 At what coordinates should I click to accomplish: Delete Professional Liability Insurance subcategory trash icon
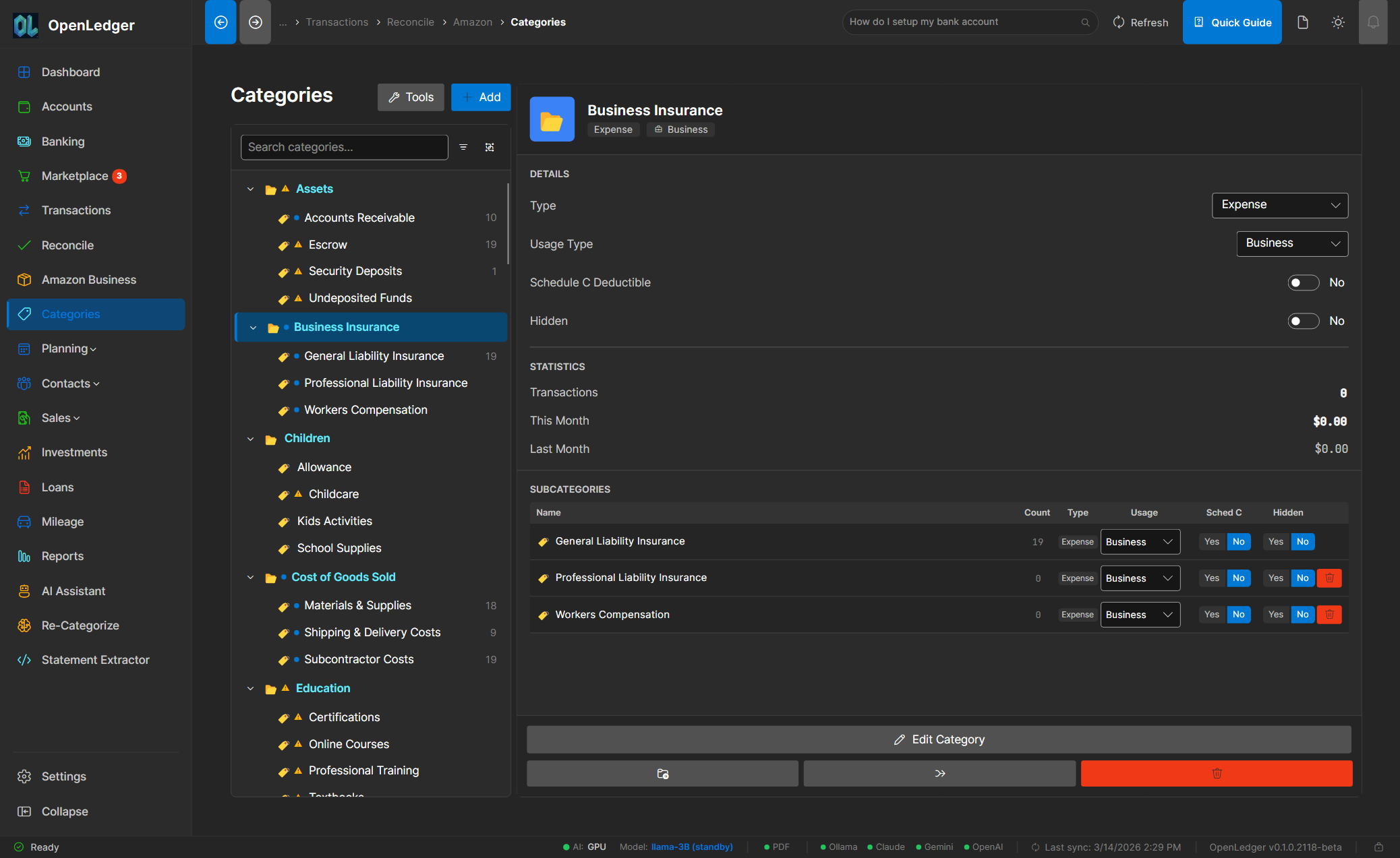[x=1329, y=578]
